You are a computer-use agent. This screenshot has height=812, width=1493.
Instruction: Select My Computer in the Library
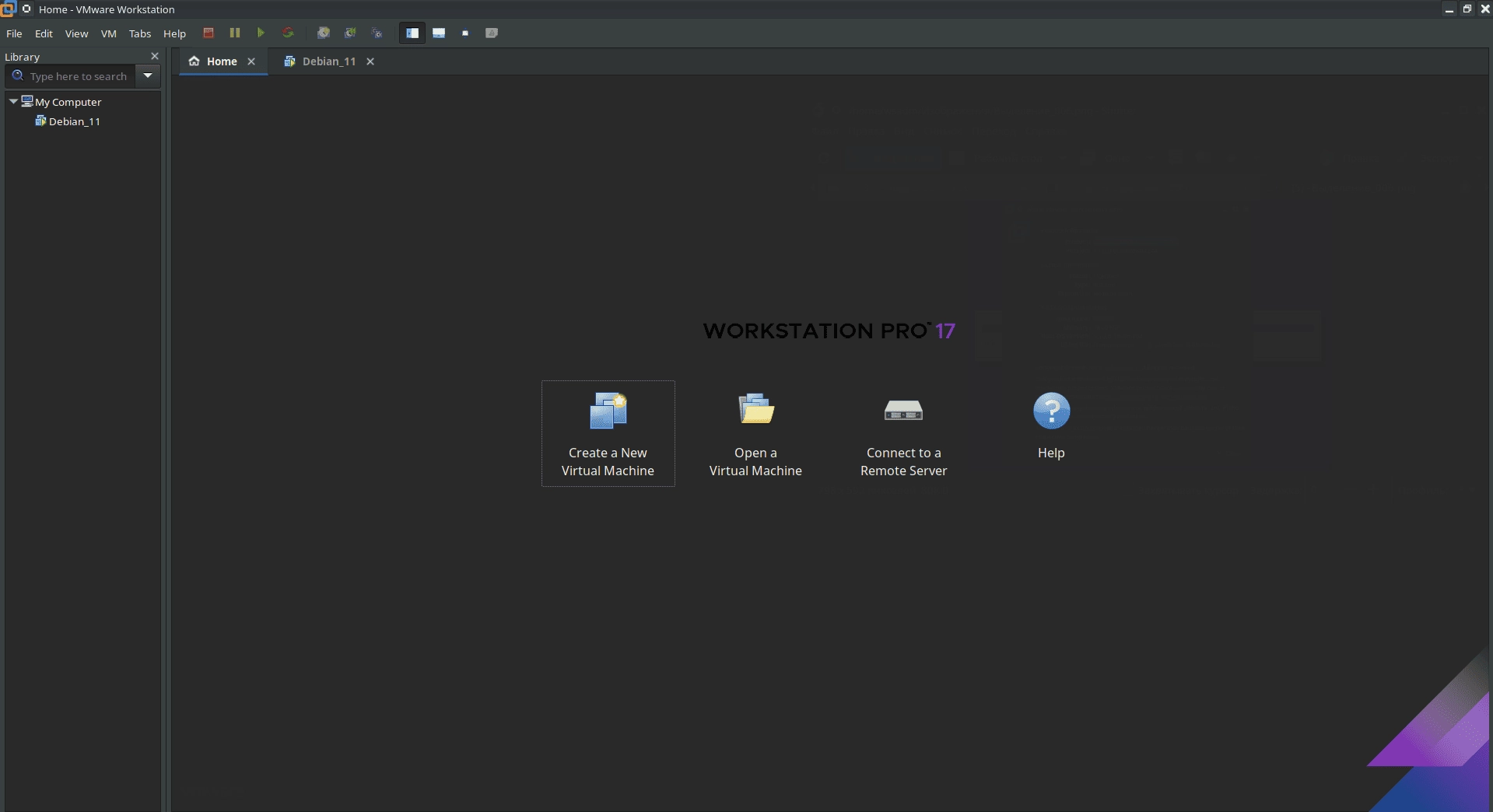[x=68, y=102]
